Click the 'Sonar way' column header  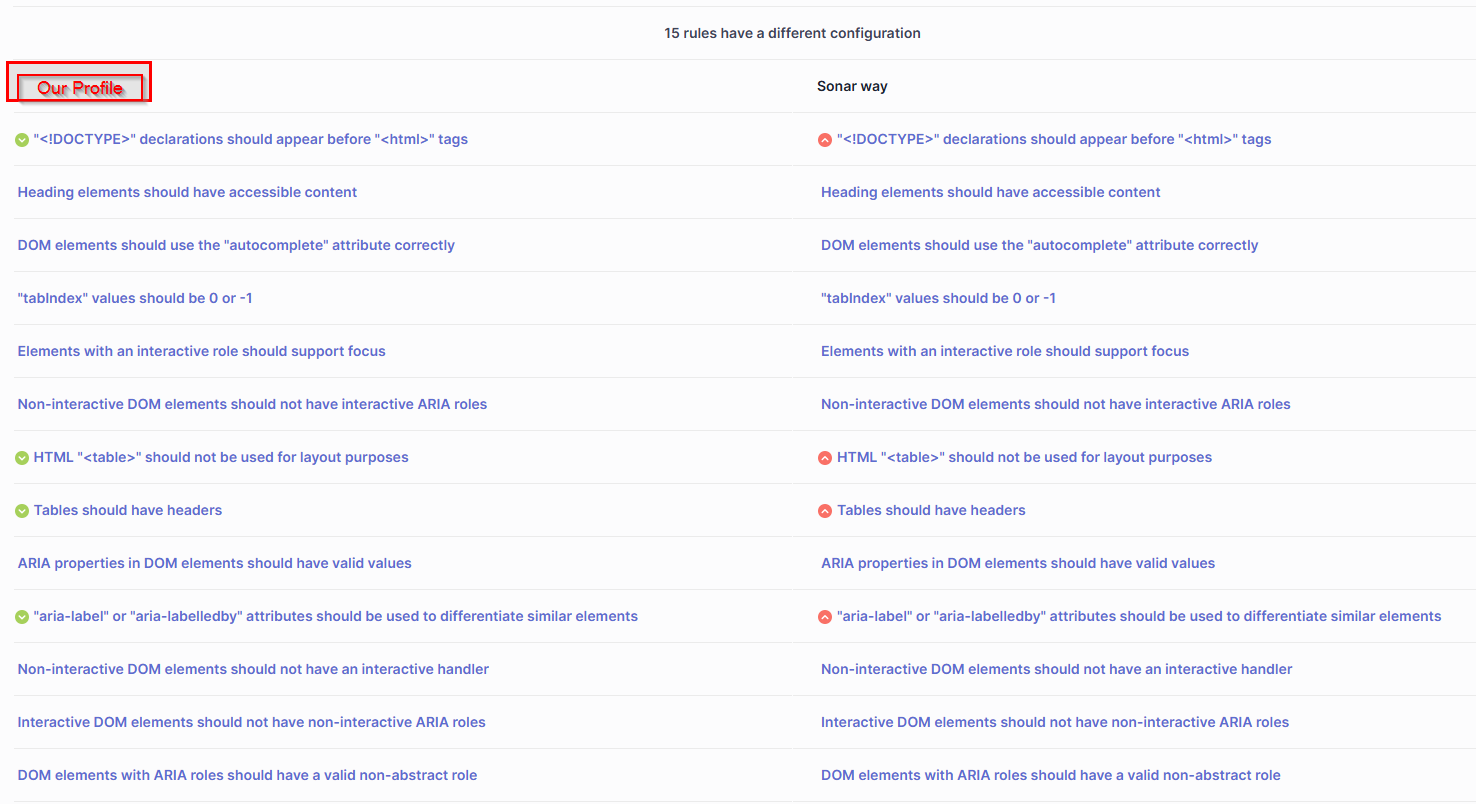pos(852,86)
